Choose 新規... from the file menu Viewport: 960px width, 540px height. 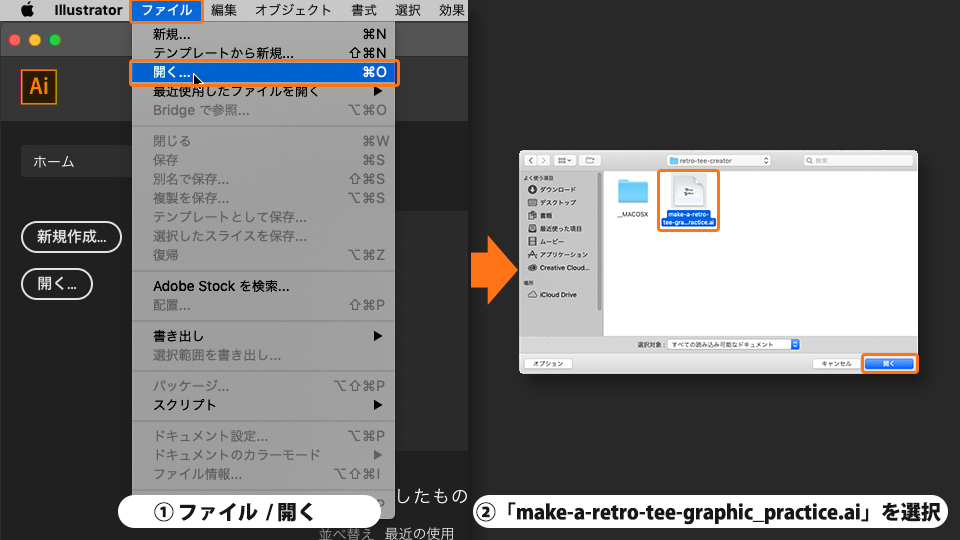coord(264,34)
